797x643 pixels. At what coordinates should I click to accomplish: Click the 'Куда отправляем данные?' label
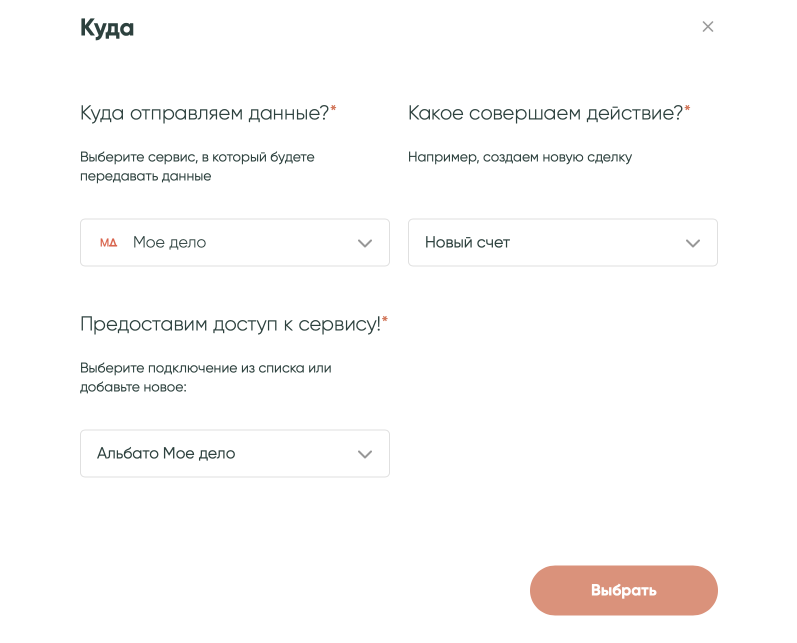[x=204, y=113]
